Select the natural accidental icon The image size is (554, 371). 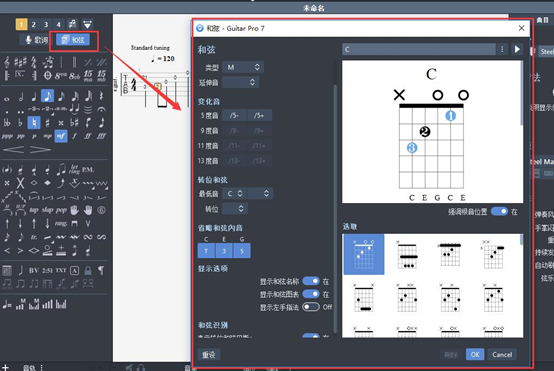pos(34,123)
